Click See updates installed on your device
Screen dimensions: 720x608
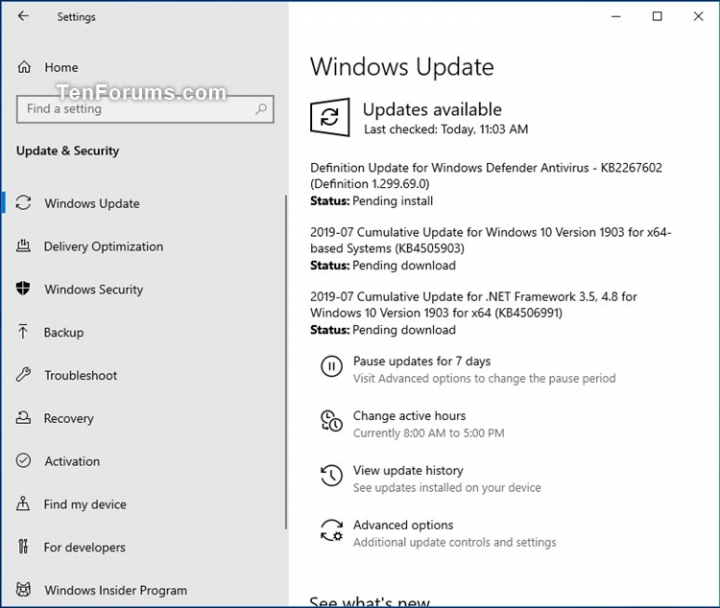pyautogui.click(x=447, y=488)
